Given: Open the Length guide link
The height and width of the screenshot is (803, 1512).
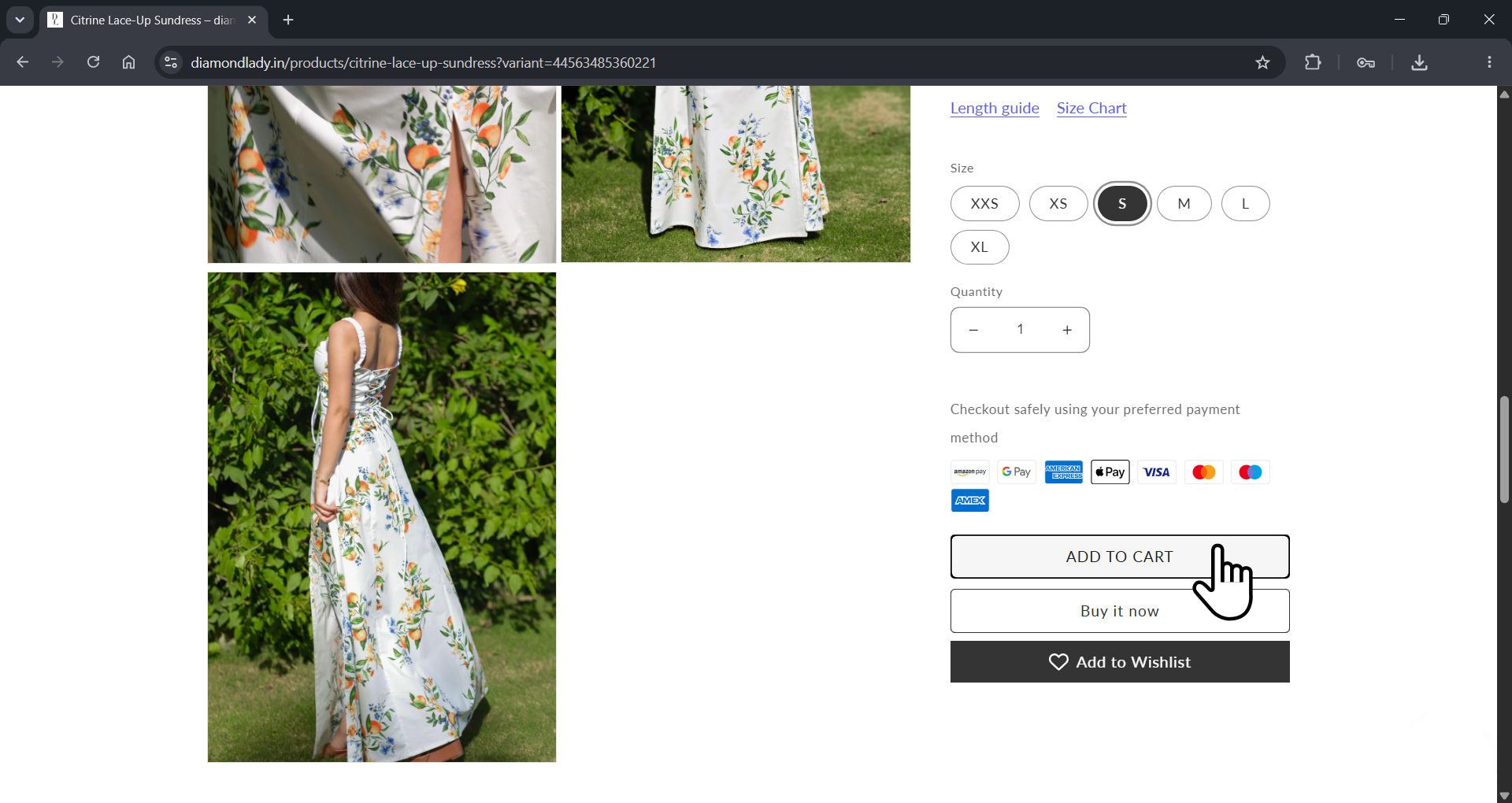Looking at the screenshot, I should click(x=995, y=108).
